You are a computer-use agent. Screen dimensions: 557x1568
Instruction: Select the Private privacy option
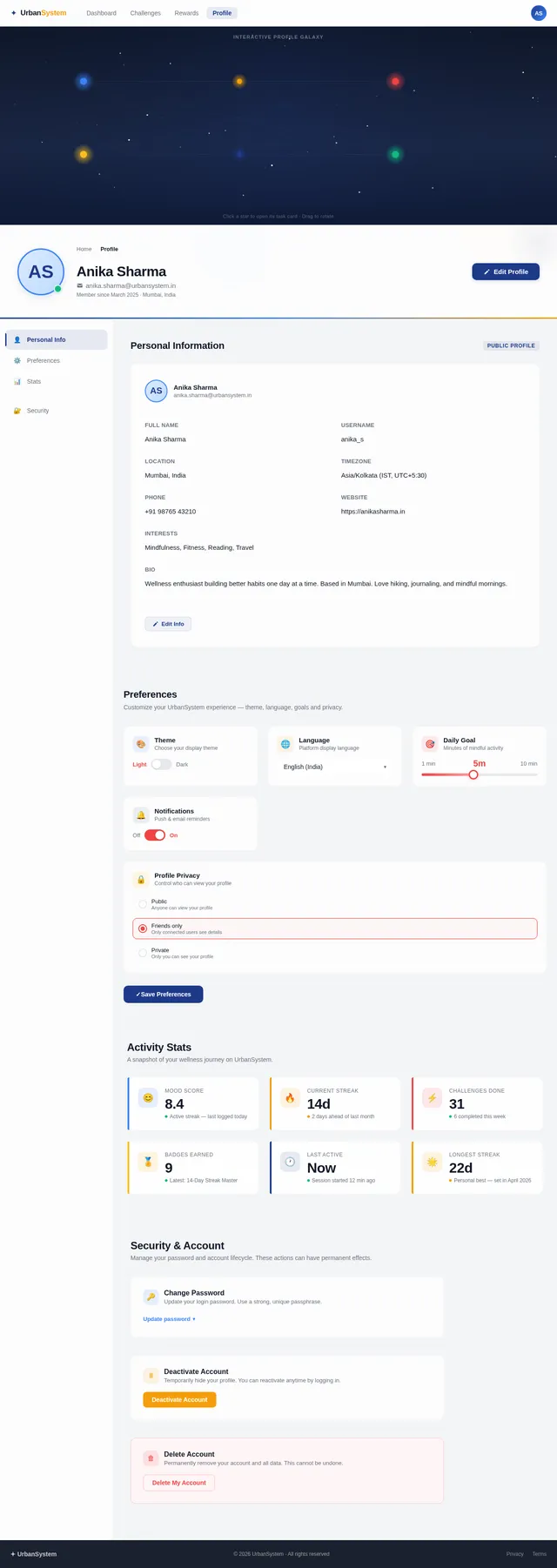click(x=335, y=953)
